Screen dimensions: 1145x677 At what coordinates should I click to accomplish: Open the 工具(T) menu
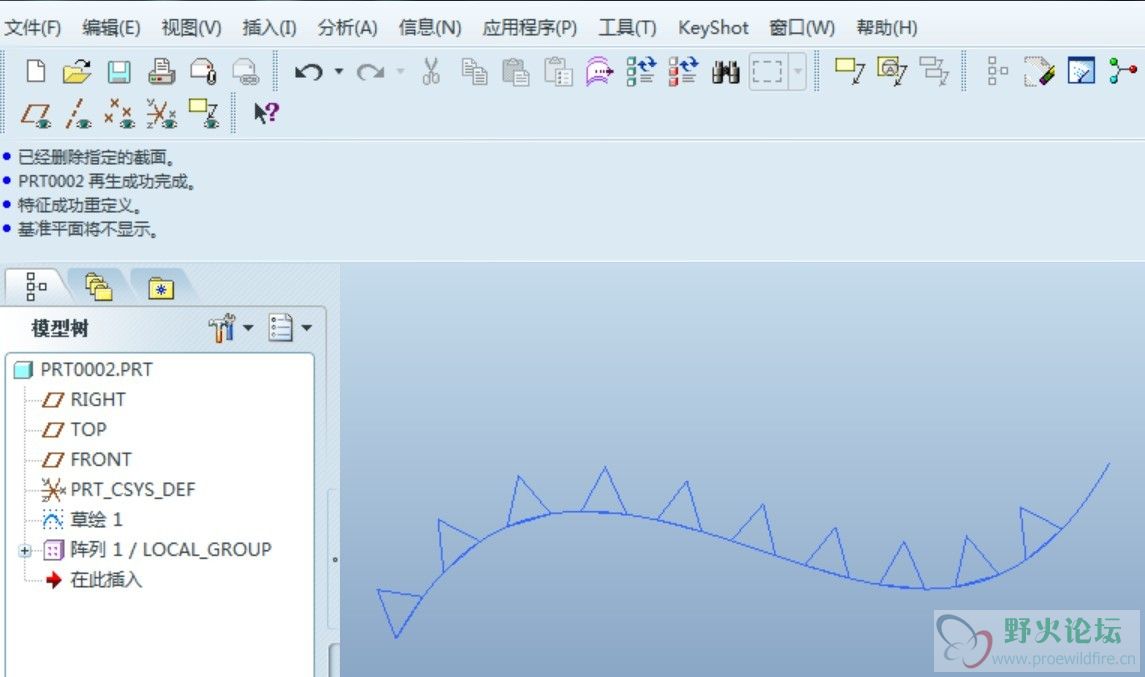(x=627, y=28)
